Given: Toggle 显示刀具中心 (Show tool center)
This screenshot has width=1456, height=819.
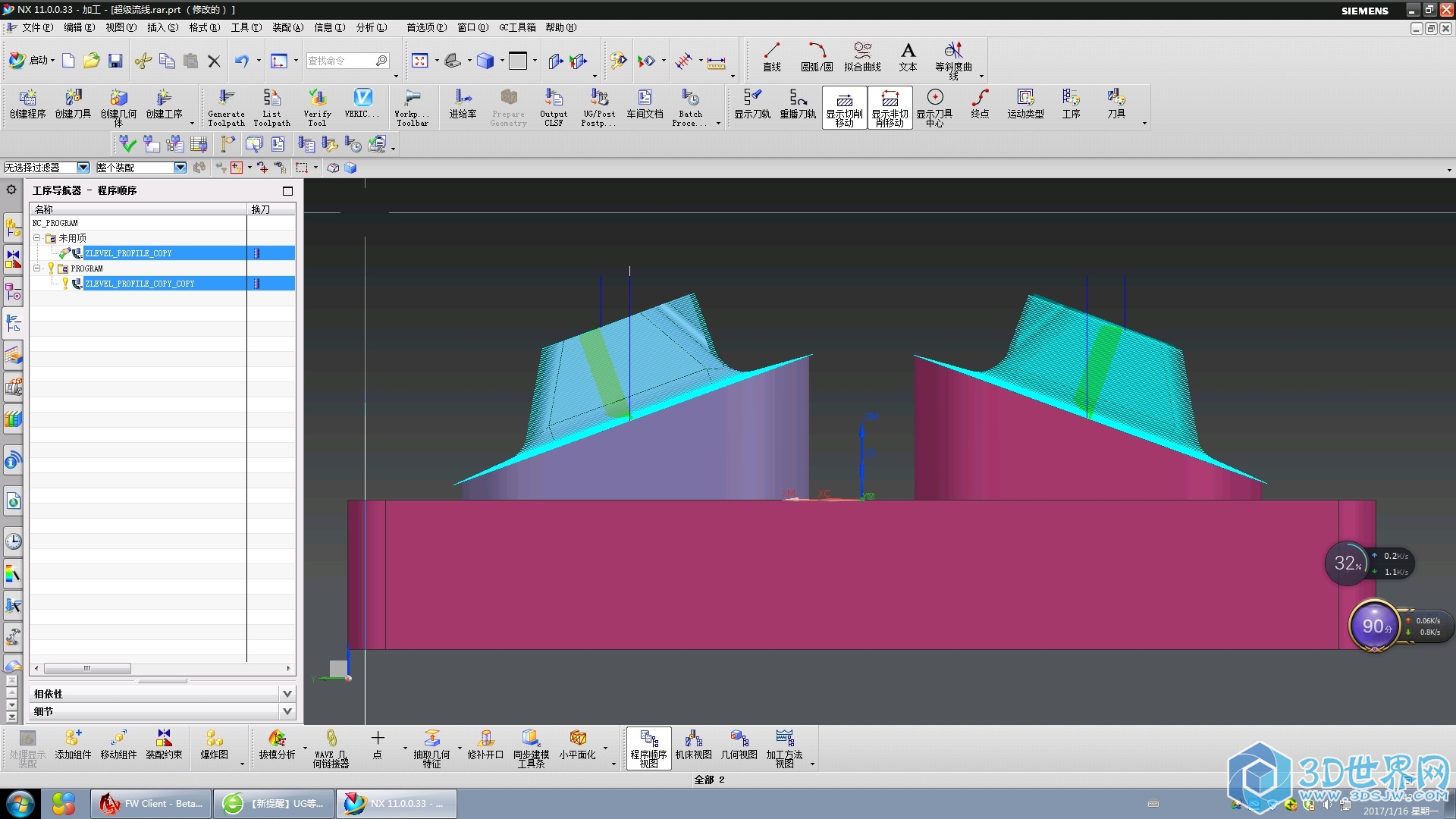Looking at the screenshot, I should coord(934,108).
